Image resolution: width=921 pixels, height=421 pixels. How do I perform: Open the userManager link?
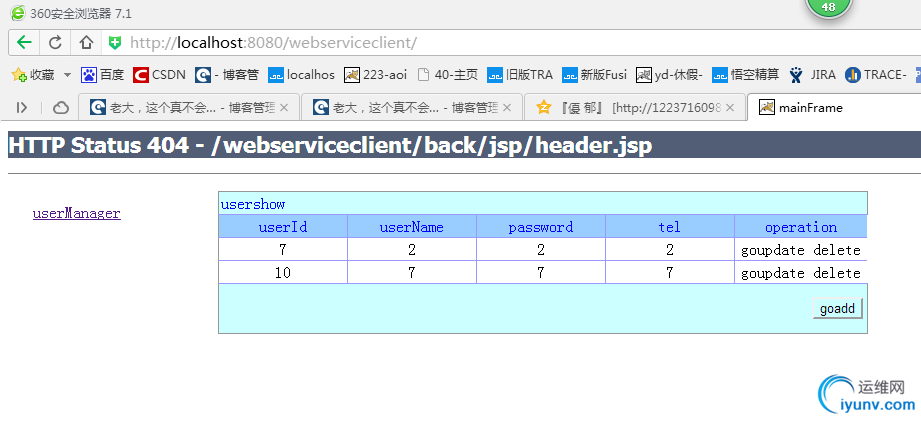77,213
